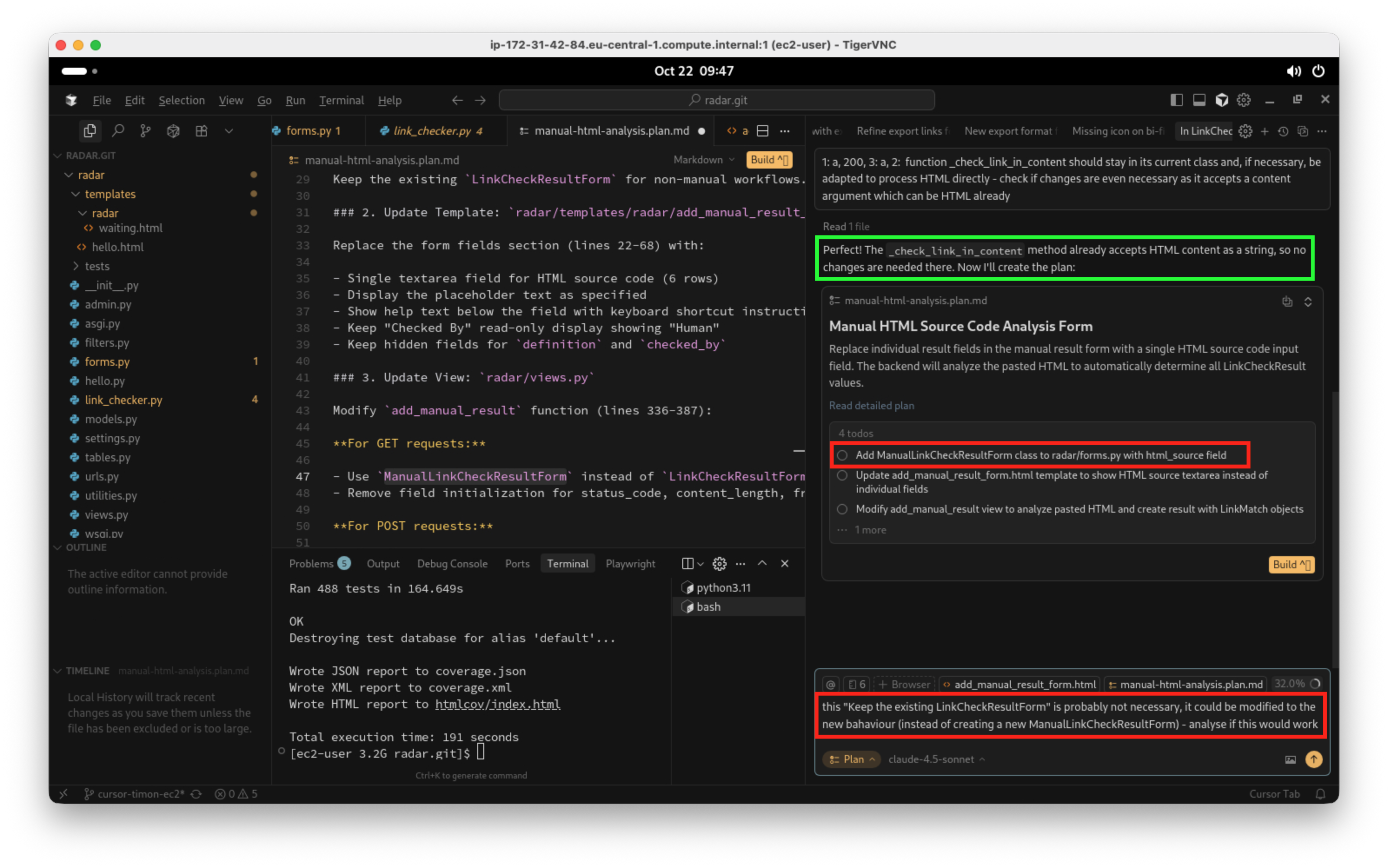Open the Search view in sidebar
Image resolution: width=1388 pixels, height=868 pixels.
click(x=118, y=131)
